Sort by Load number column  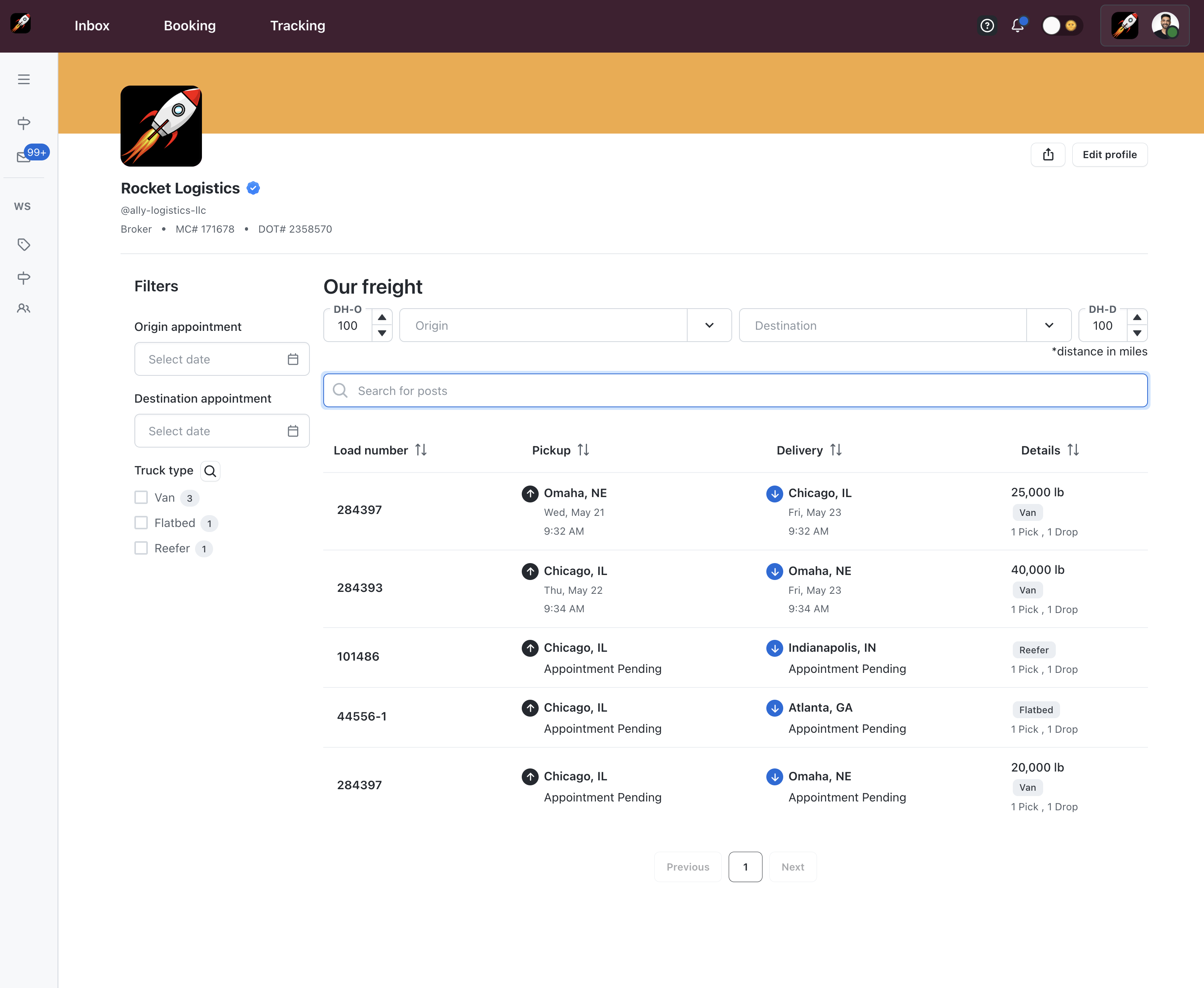421,450
